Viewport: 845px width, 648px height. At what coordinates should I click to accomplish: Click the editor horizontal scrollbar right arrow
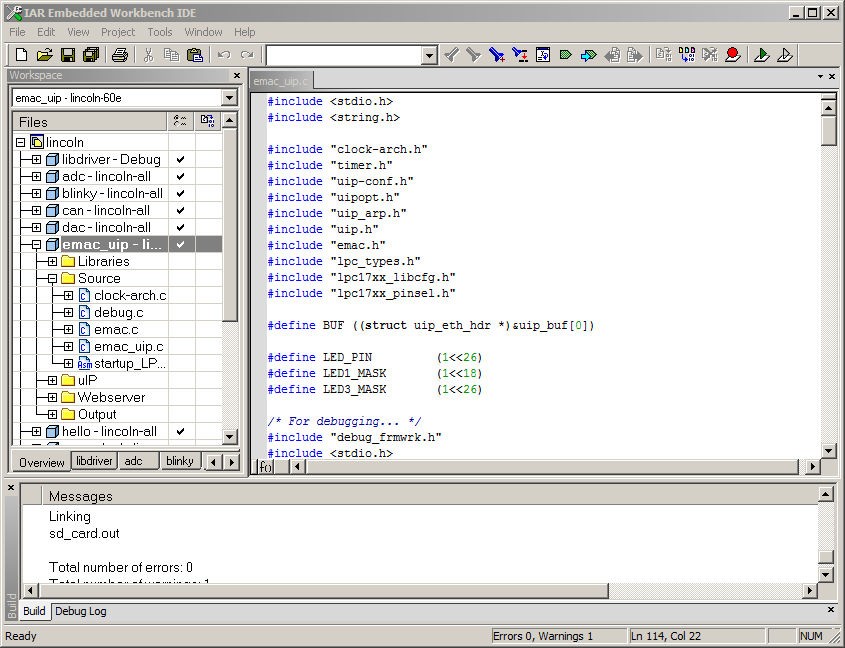point(812,467)
